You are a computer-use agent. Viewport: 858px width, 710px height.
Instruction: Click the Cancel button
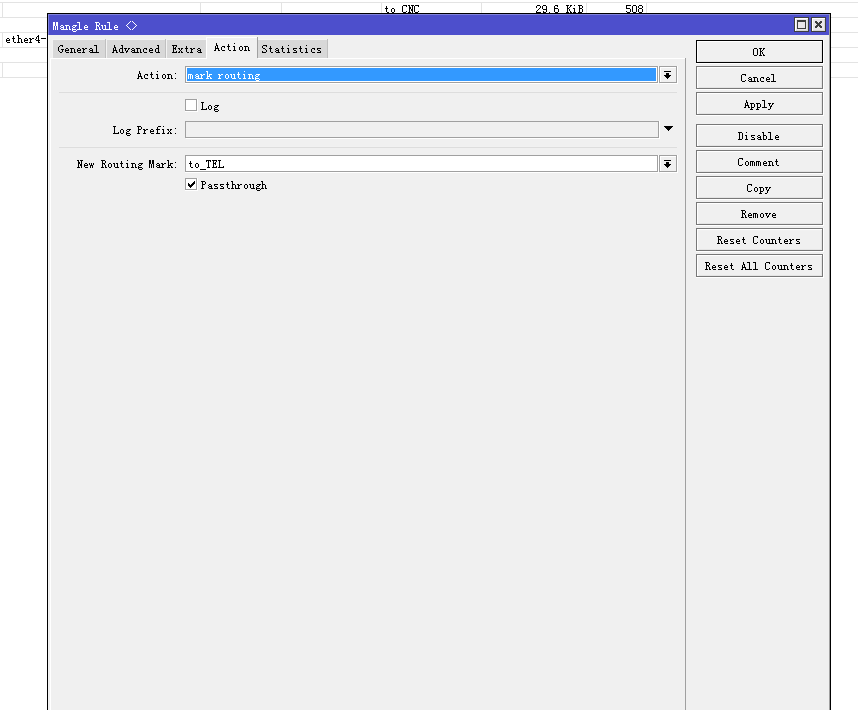coord(759,78)
